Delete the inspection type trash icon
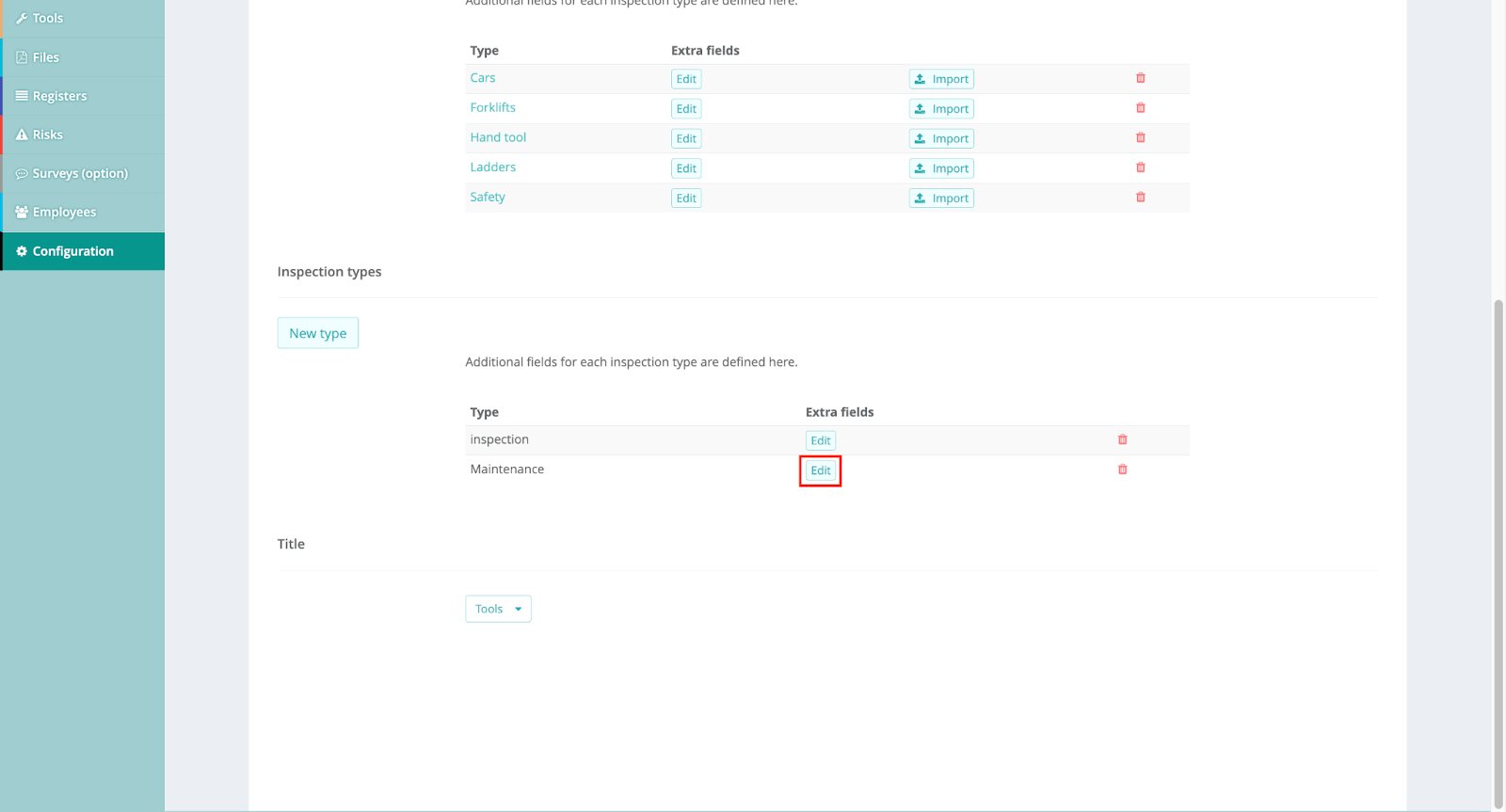Image resolution: width=1506 pixels, height=812 pixels. pyautogui.click(x=1122, y=439)
